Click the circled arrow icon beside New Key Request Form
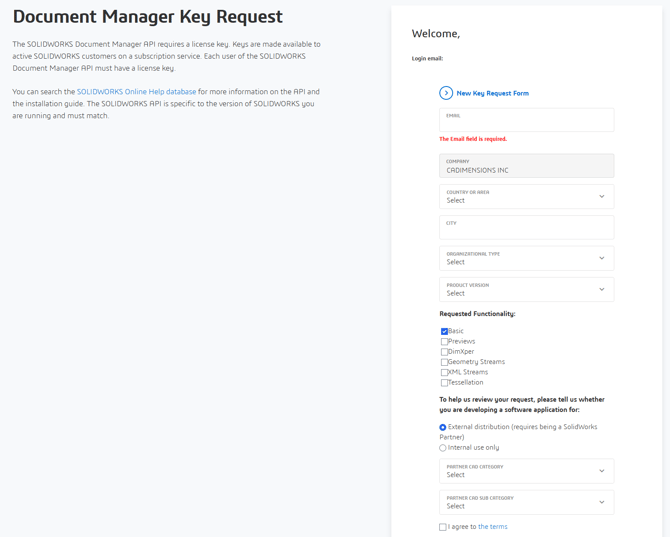The image size is (670, 537). (x=446, y=93)
